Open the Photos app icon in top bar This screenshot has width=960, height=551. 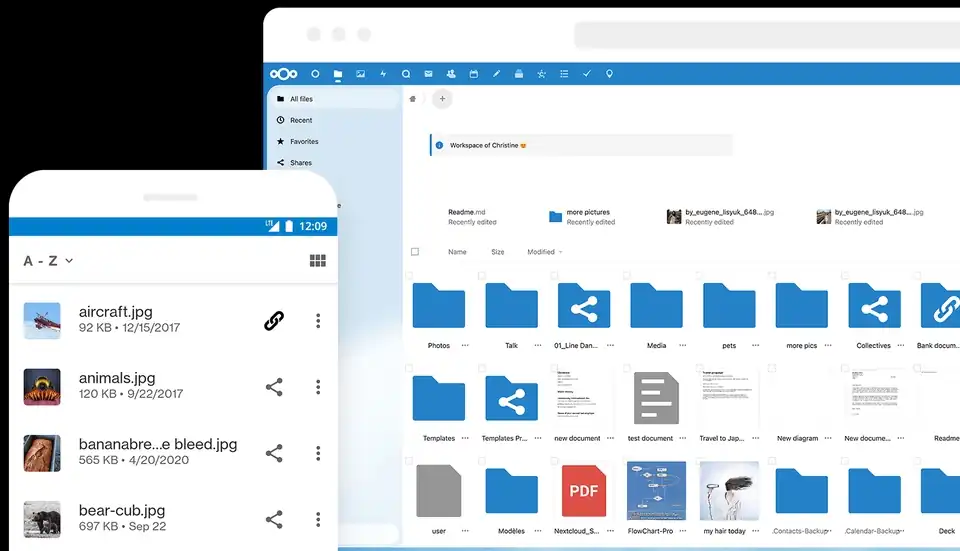coord(361,74)
